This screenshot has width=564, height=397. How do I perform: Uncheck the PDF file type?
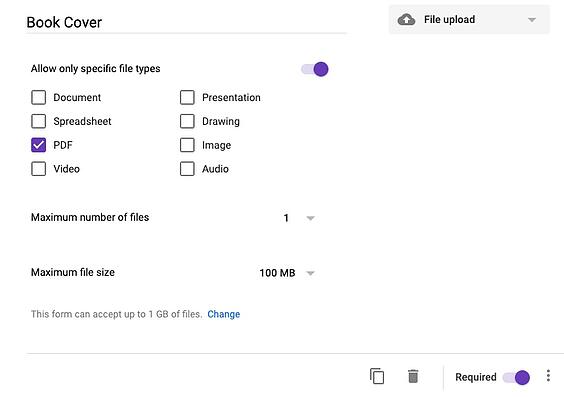click(38, 145)
